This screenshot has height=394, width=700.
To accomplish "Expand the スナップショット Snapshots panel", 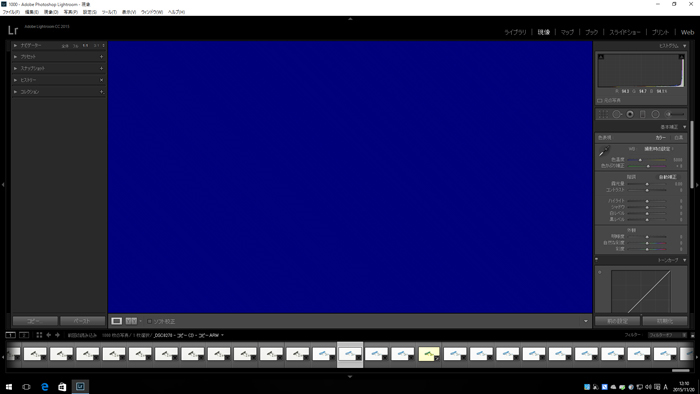I will coord(16,68).
